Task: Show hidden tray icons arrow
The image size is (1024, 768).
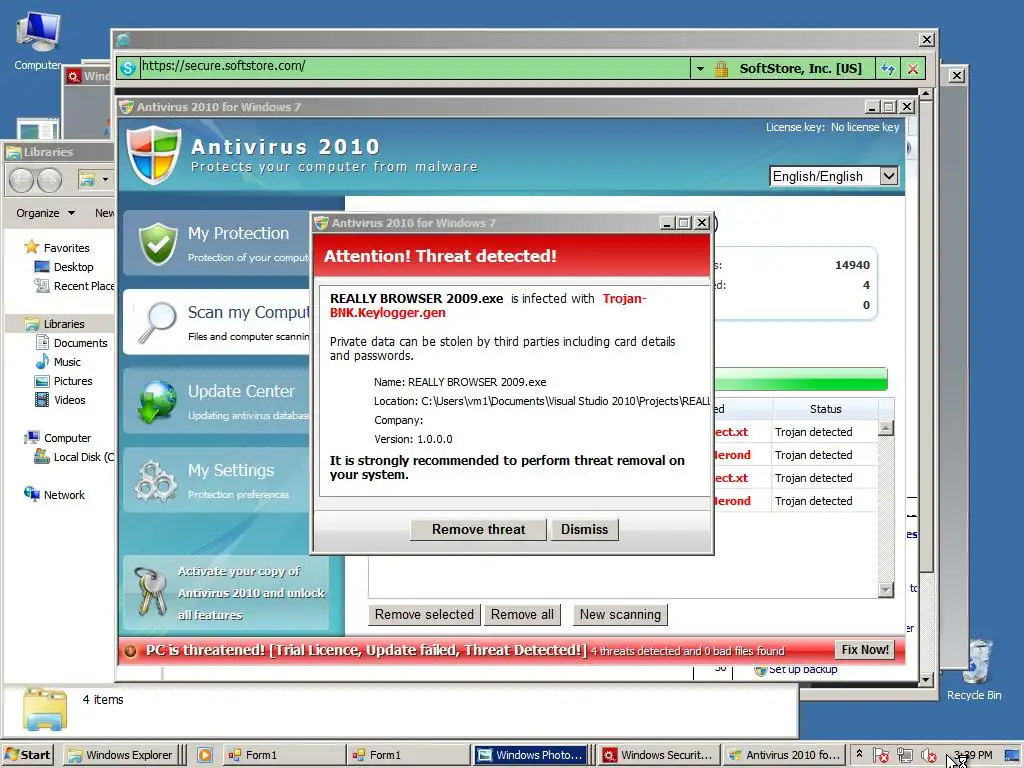Action: coord(859,754)
